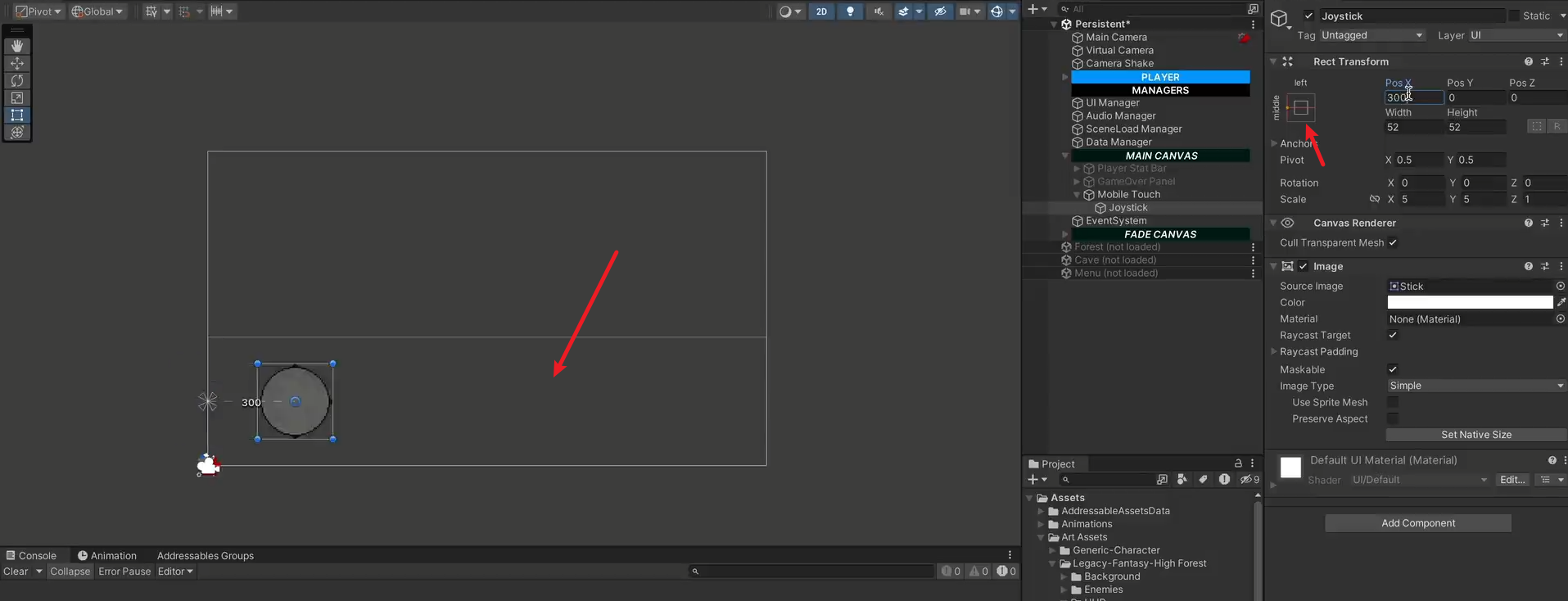Click the blueprint mode button in Rect Transform
1568x601 pixels.
[1537, 126]
